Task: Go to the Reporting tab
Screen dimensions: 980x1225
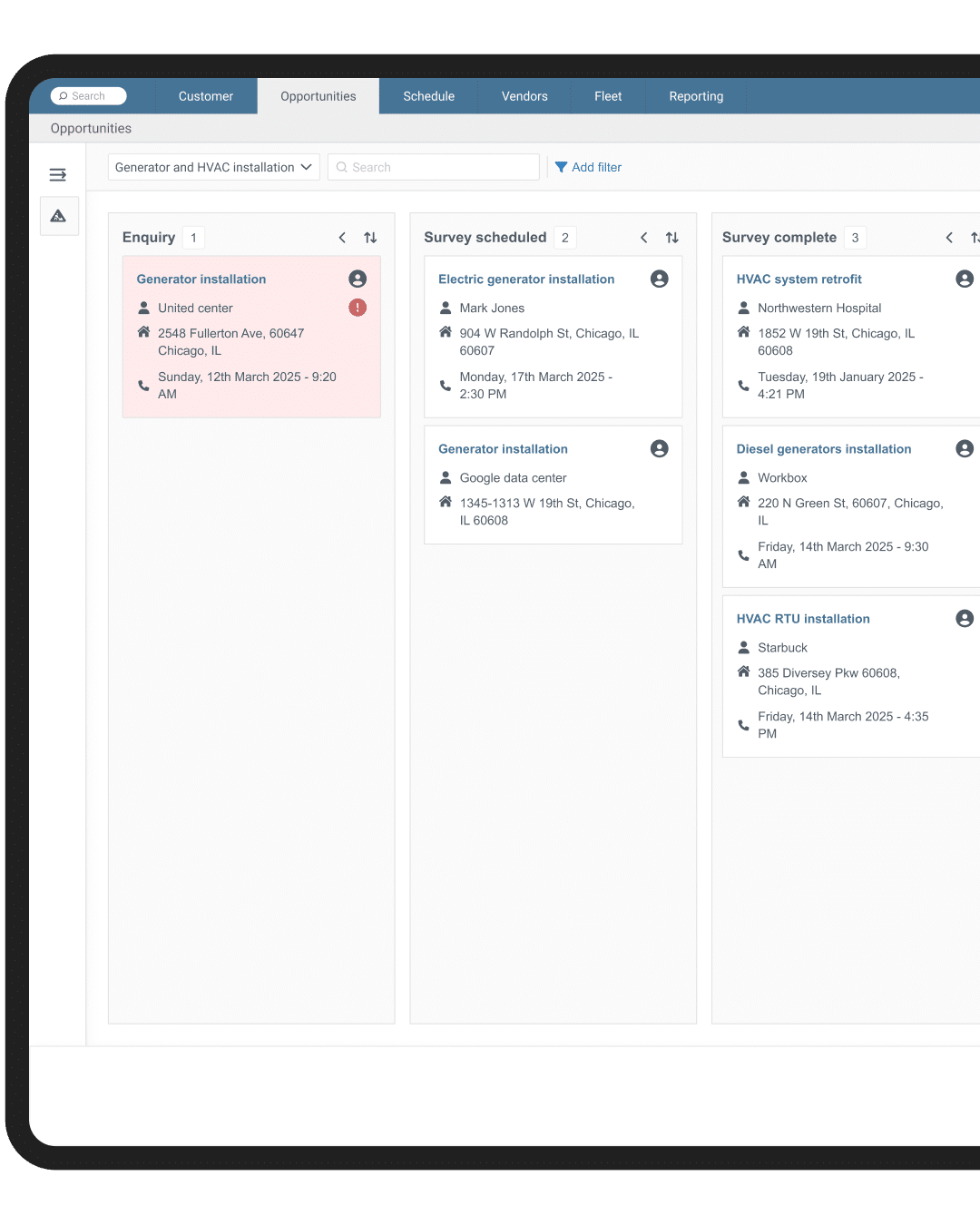Action: pyautogui.click(x=695, y=95)
